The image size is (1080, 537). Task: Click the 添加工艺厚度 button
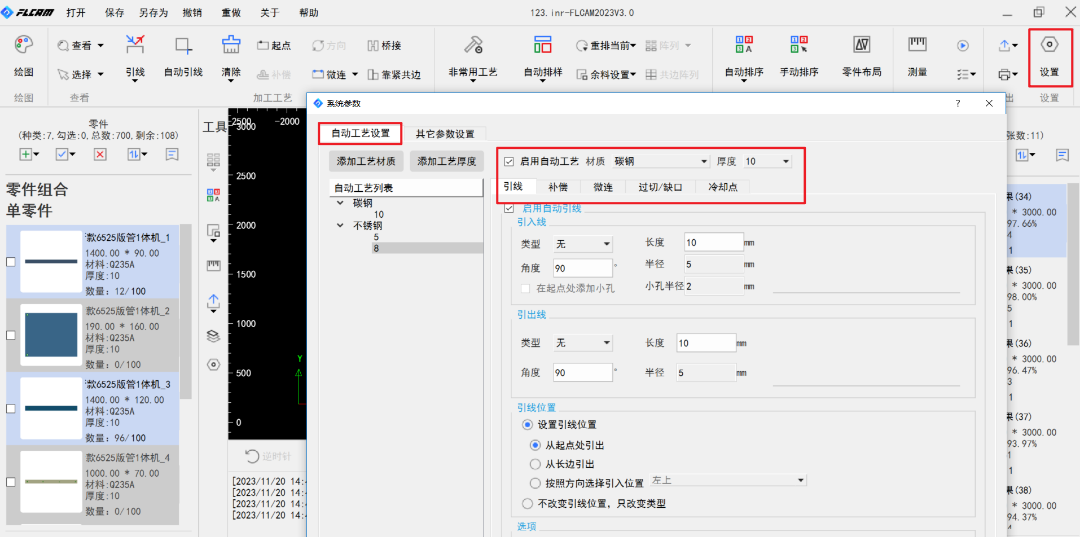447,162
